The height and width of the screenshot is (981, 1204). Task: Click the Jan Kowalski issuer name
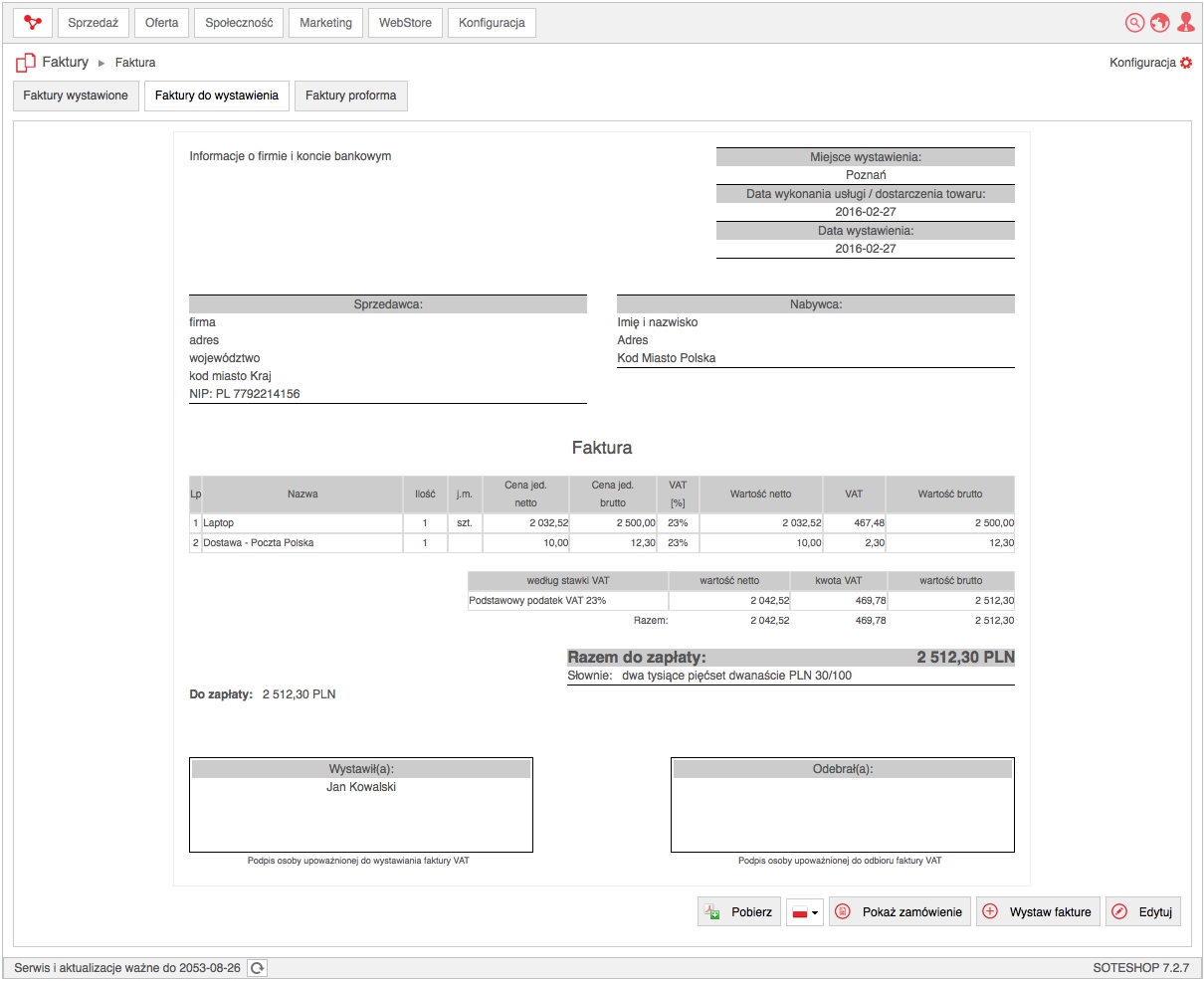coord(361,787)
